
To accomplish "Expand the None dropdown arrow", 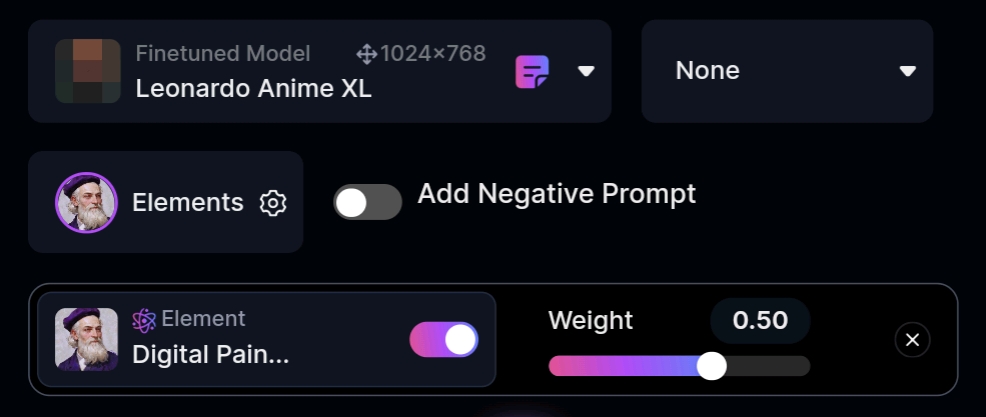I will click(908, 71).
